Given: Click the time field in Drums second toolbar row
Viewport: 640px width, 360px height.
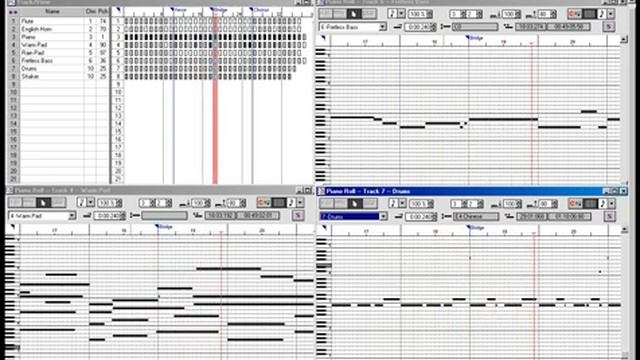Looking at the screenshot, I should [420, 217].
